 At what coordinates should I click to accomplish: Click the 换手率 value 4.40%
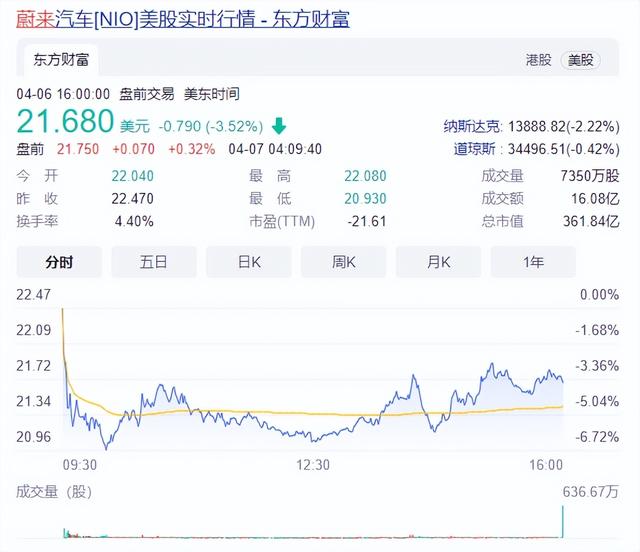click(134, 221)
